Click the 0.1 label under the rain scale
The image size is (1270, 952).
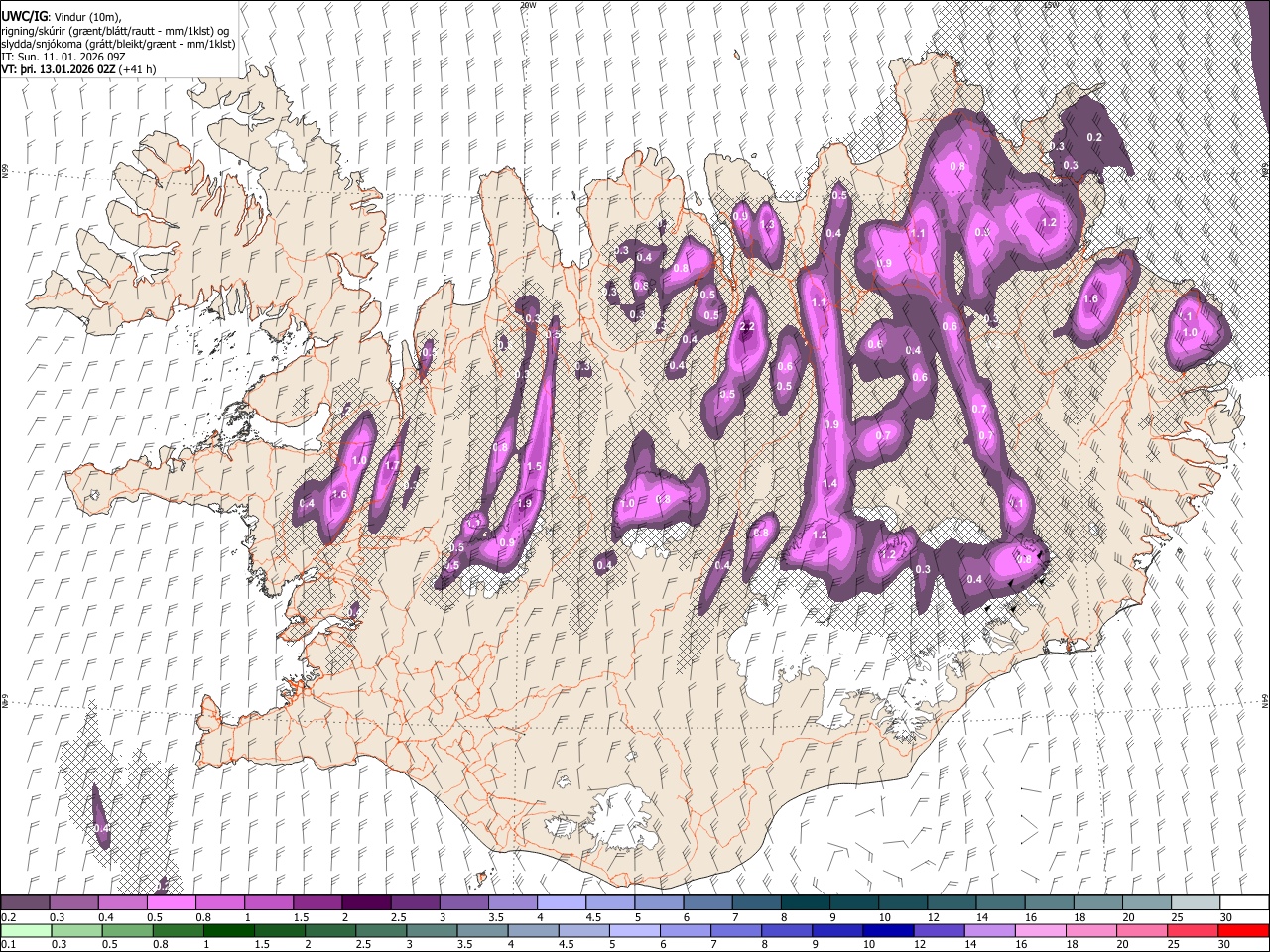tap(8, 945)
